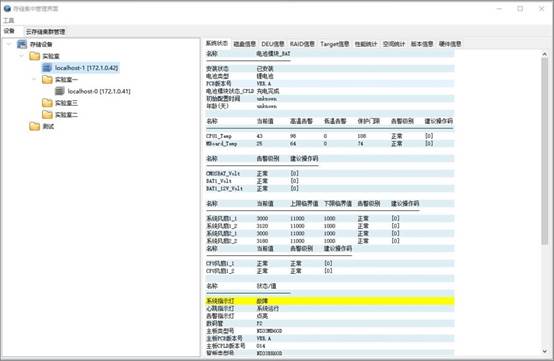Viewport: 554px width, 361px height.
Task: Collapse the 实验室一 tree node
Action: pyautogui.click(x=34, y=79)
